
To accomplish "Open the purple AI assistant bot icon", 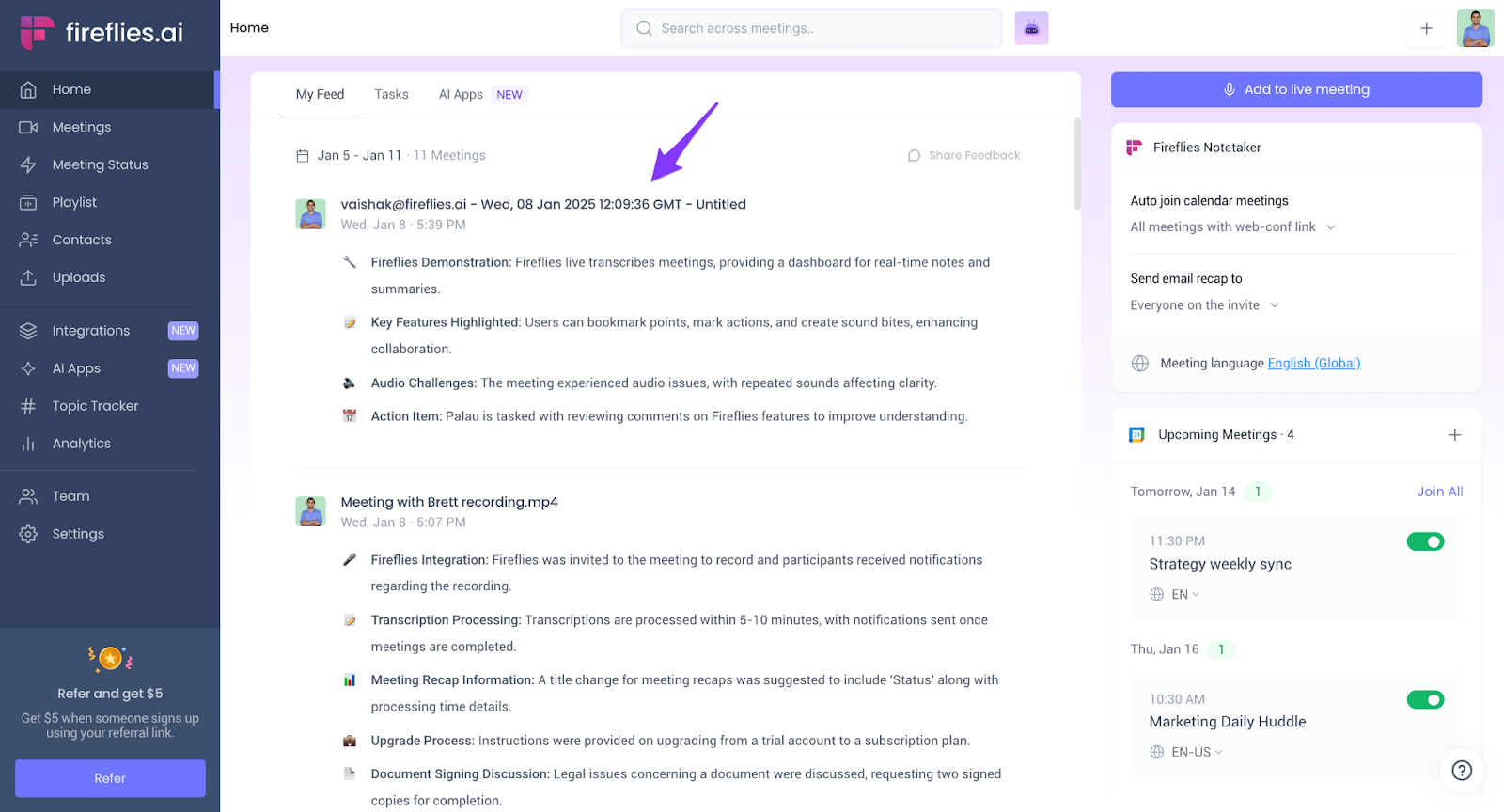I will (1031, 28).
